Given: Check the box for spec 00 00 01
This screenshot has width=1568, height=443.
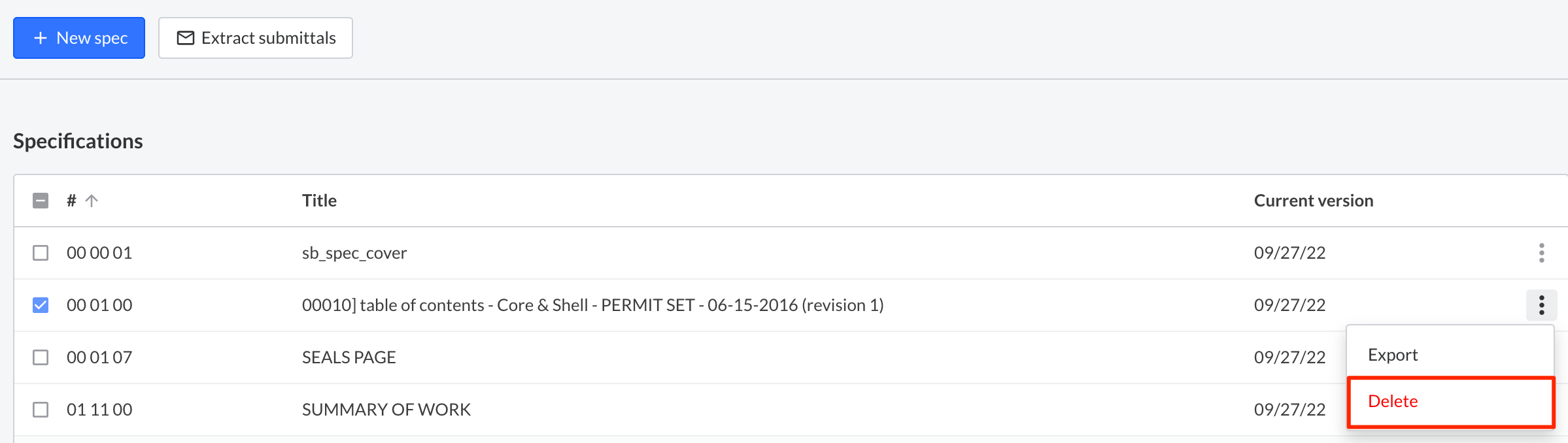Looking at the screenshot, I should coord(41,253).
